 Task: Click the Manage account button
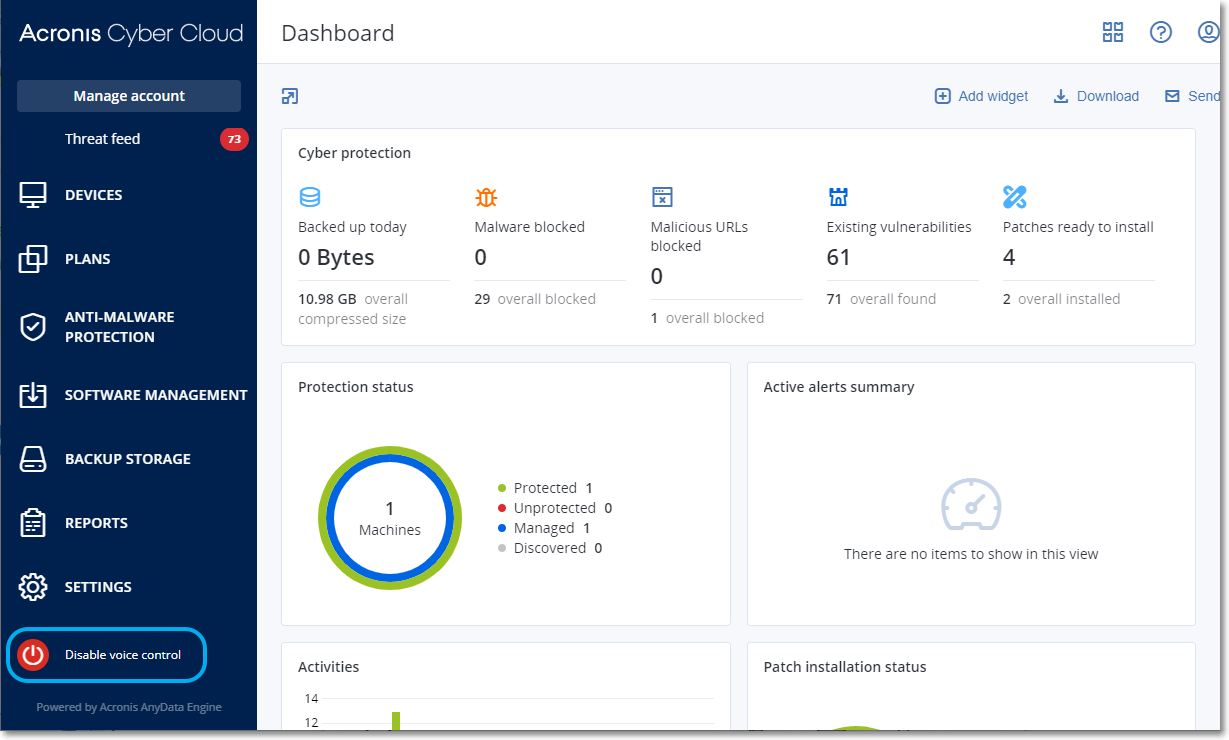click(129, 96)
